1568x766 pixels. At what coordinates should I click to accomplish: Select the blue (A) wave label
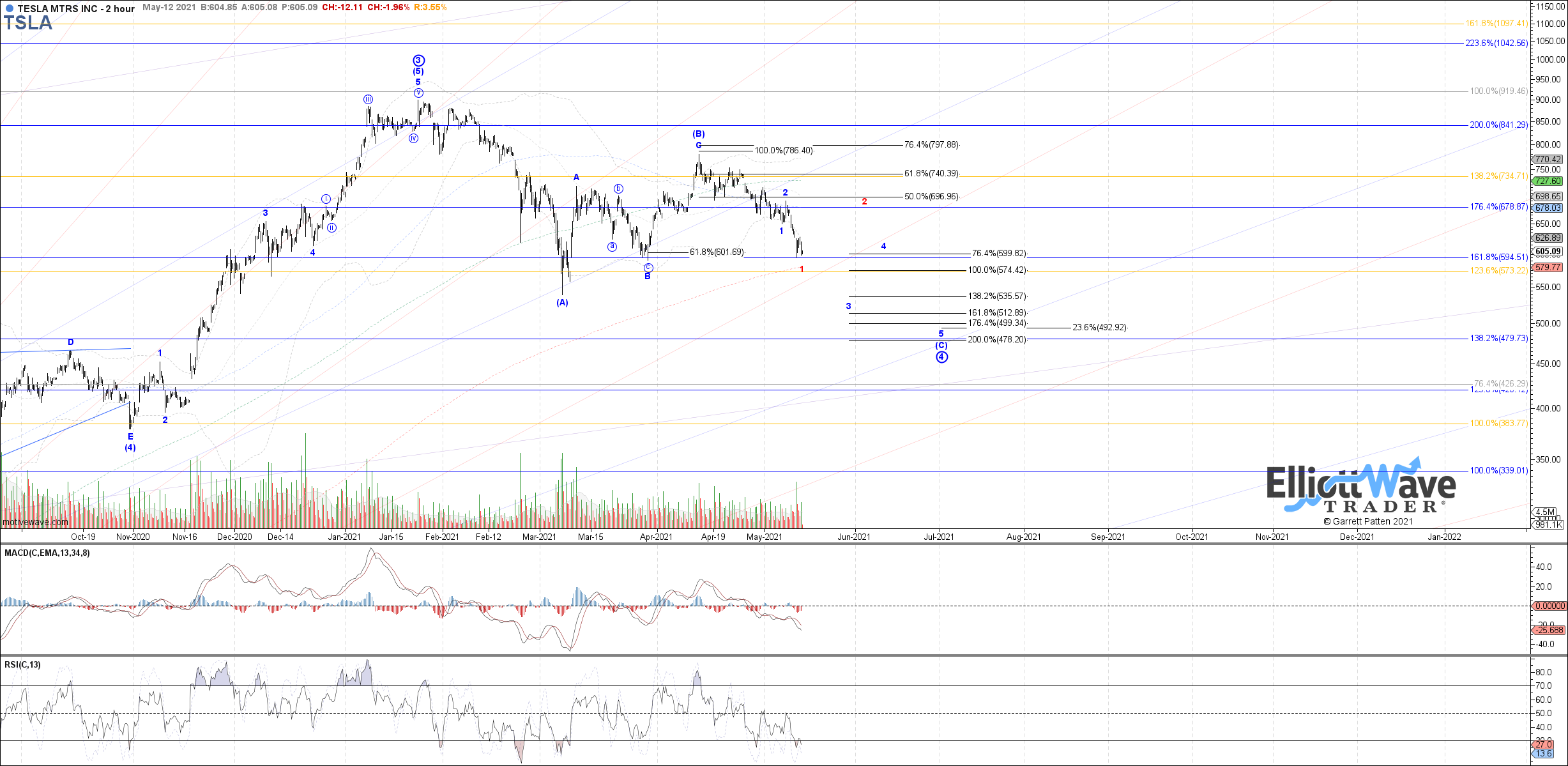coord(562,303)
